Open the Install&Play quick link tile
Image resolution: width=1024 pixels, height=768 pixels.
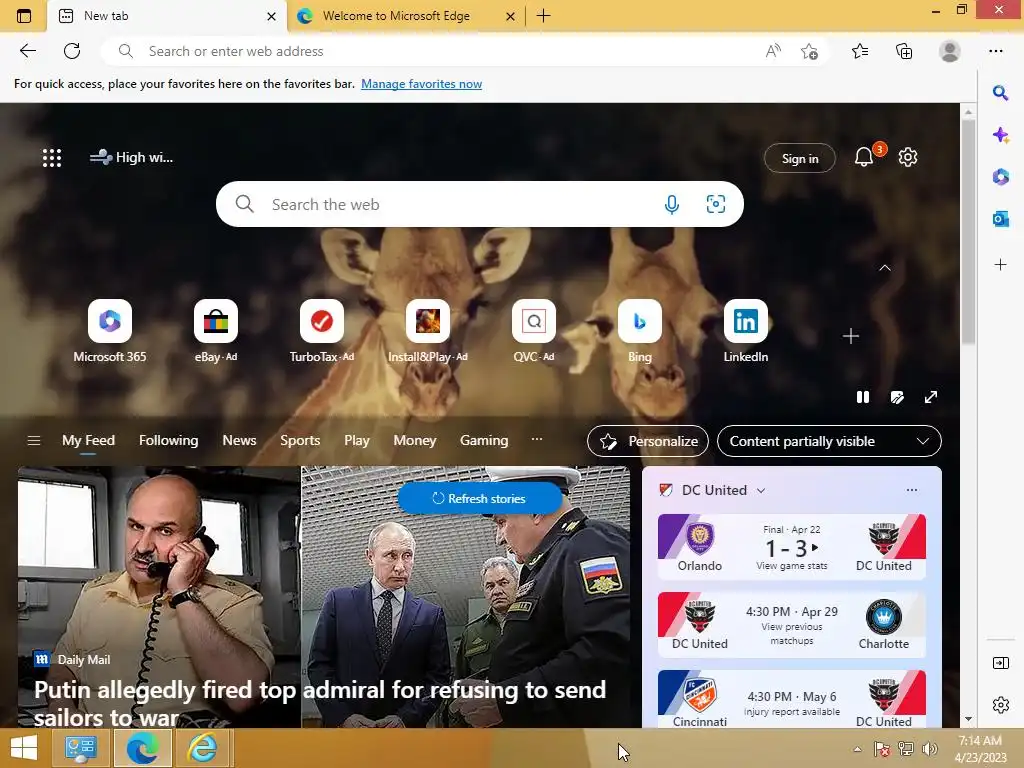click(428, 331)
